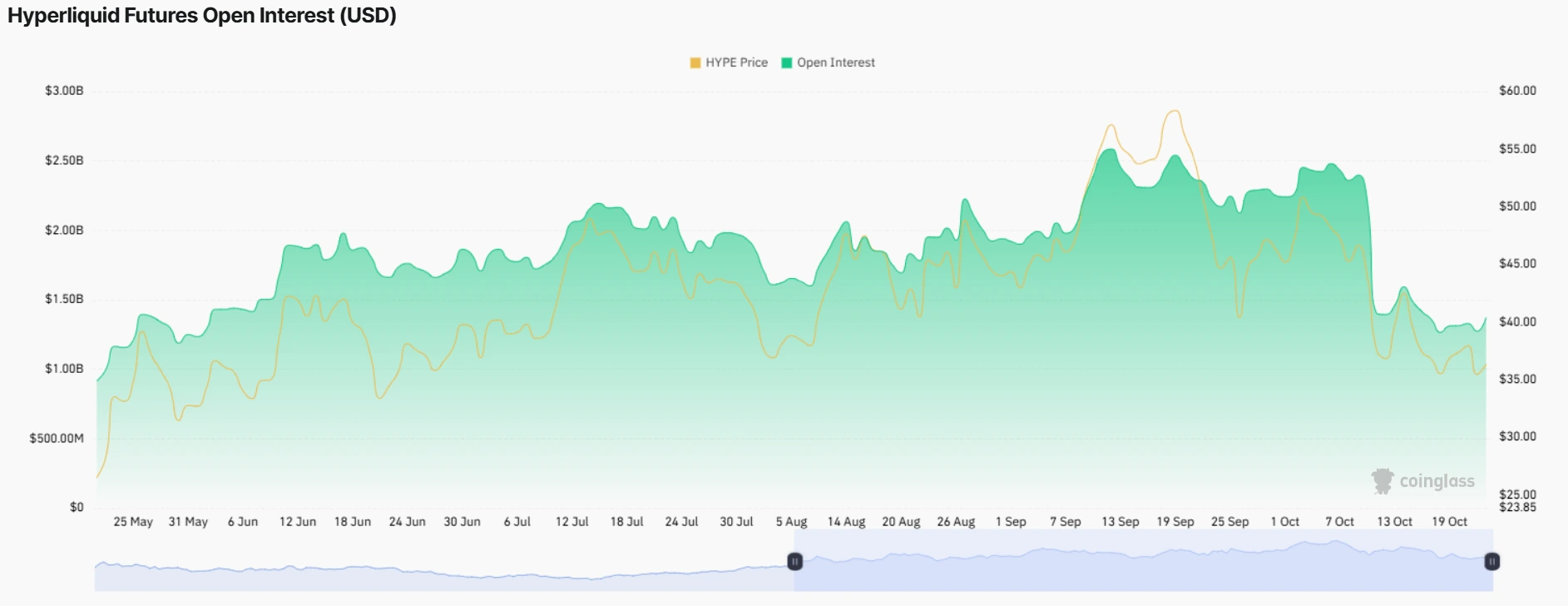Select the 19 Oct date label

[1449, 522]
